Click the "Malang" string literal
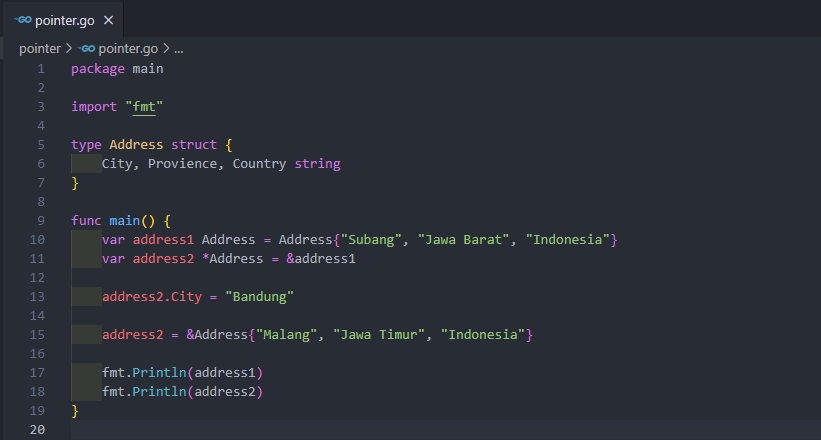The height and width of the screenshot is (440, 821). pyautogui.click(x=286, y=334)
